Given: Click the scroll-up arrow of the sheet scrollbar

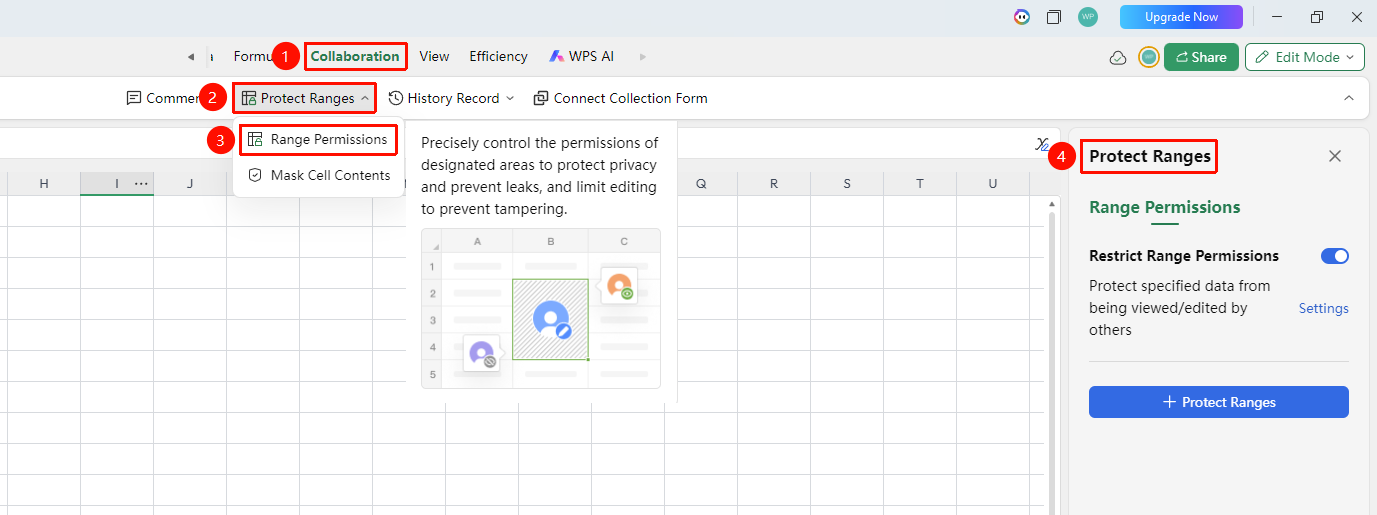Looking at the screenshot, I should click(x=1052, y=203).
